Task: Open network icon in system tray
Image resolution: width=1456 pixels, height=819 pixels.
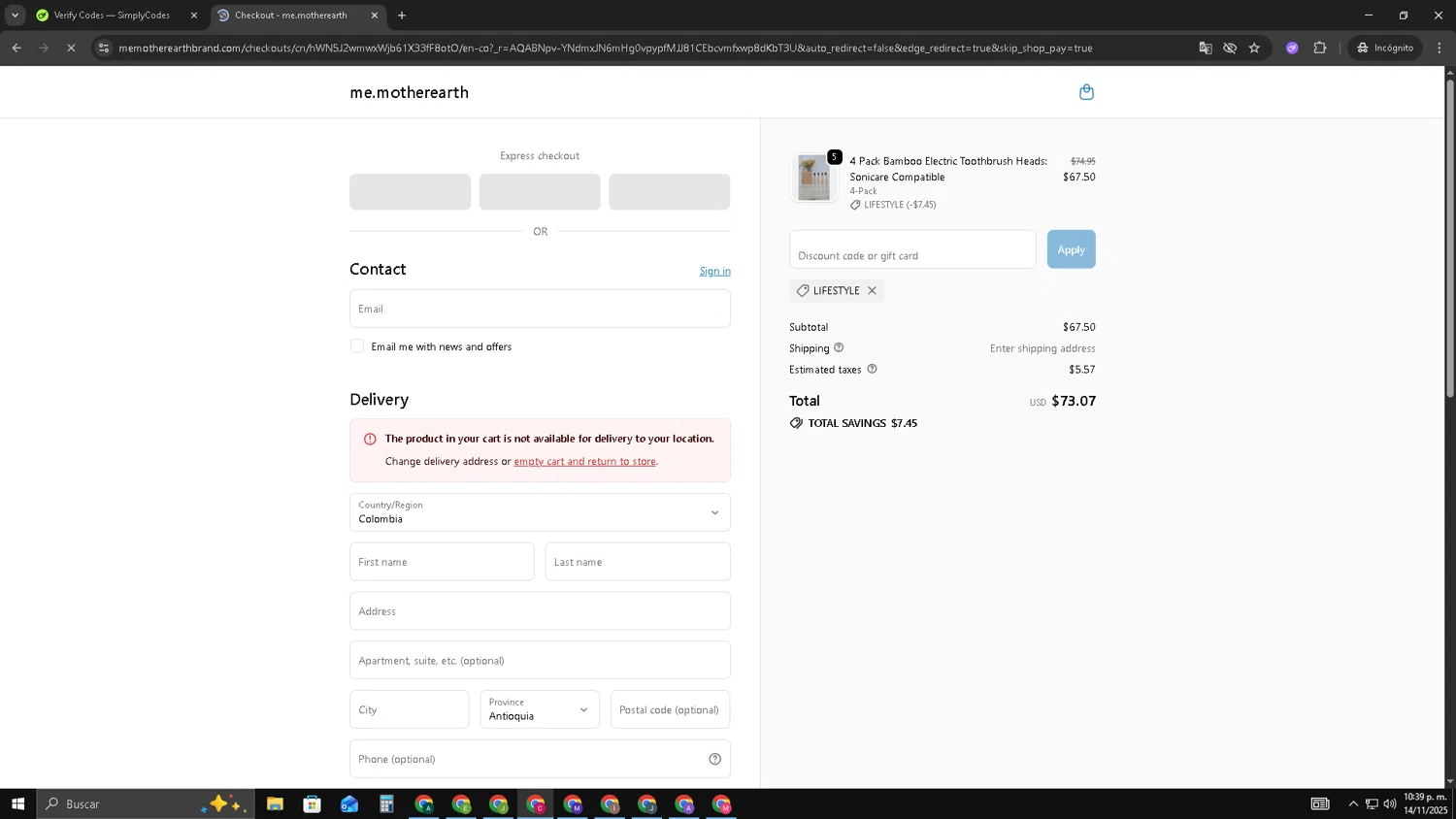Action: click(x=1372, y=803)
